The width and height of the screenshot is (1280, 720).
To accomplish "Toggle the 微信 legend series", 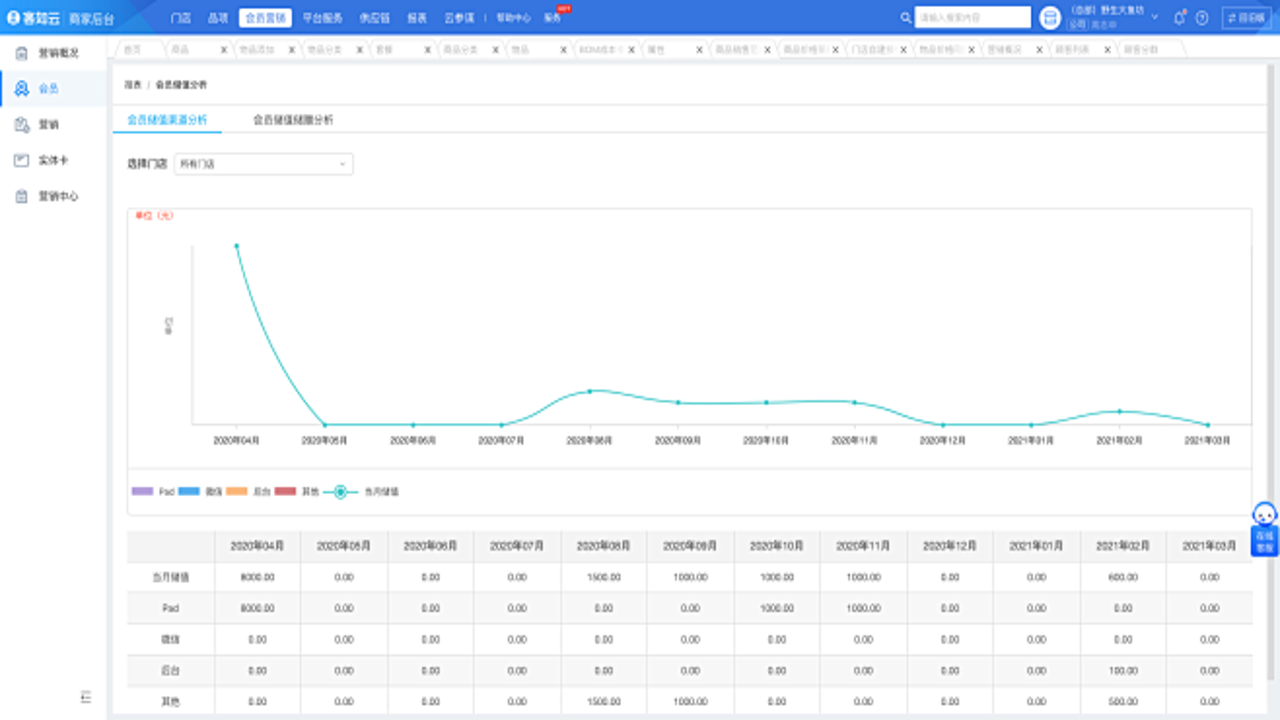I will click(x=200, y=491).
